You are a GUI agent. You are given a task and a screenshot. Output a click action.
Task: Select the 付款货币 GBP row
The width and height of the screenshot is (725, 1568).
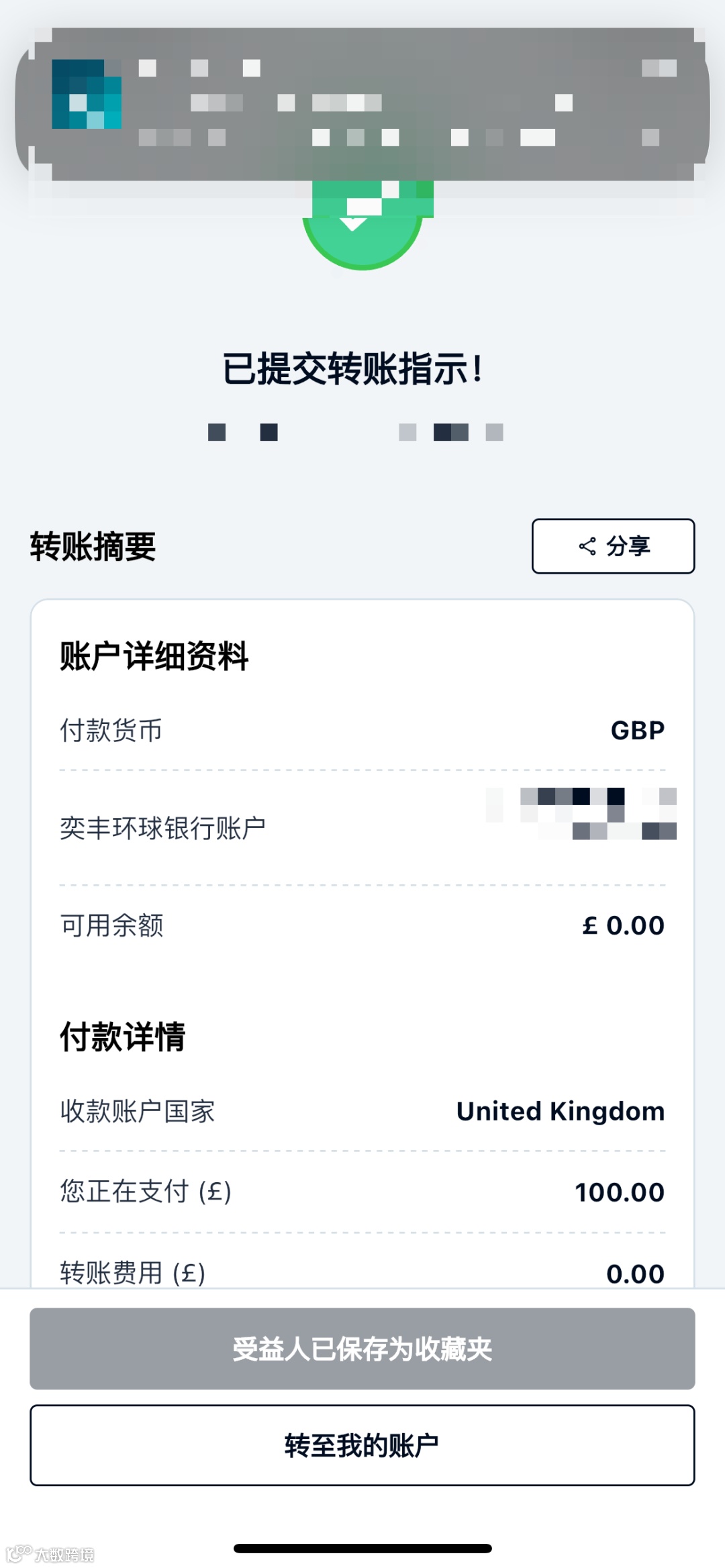tap(362, 730)
